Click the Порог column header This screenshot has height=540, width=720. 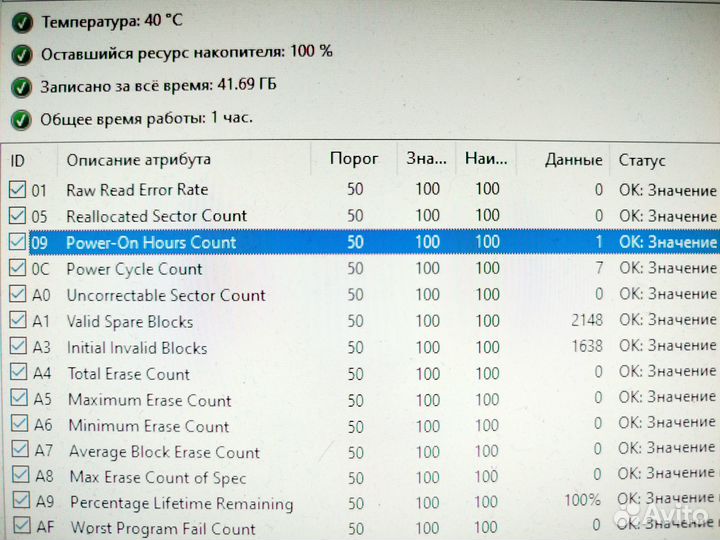(x=354, y=159)
